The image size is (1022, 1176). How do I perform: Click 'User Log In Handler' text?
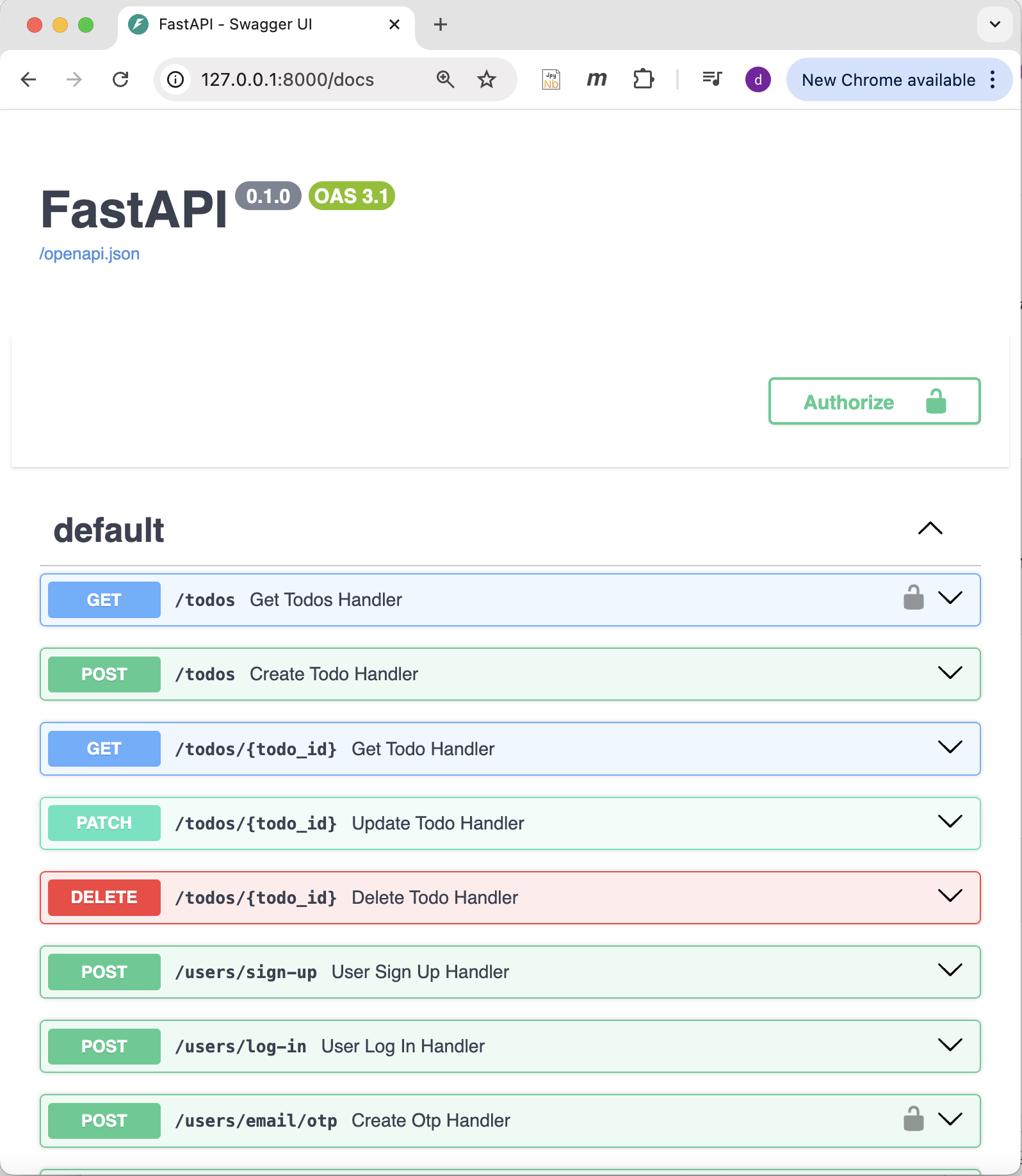403,1047
